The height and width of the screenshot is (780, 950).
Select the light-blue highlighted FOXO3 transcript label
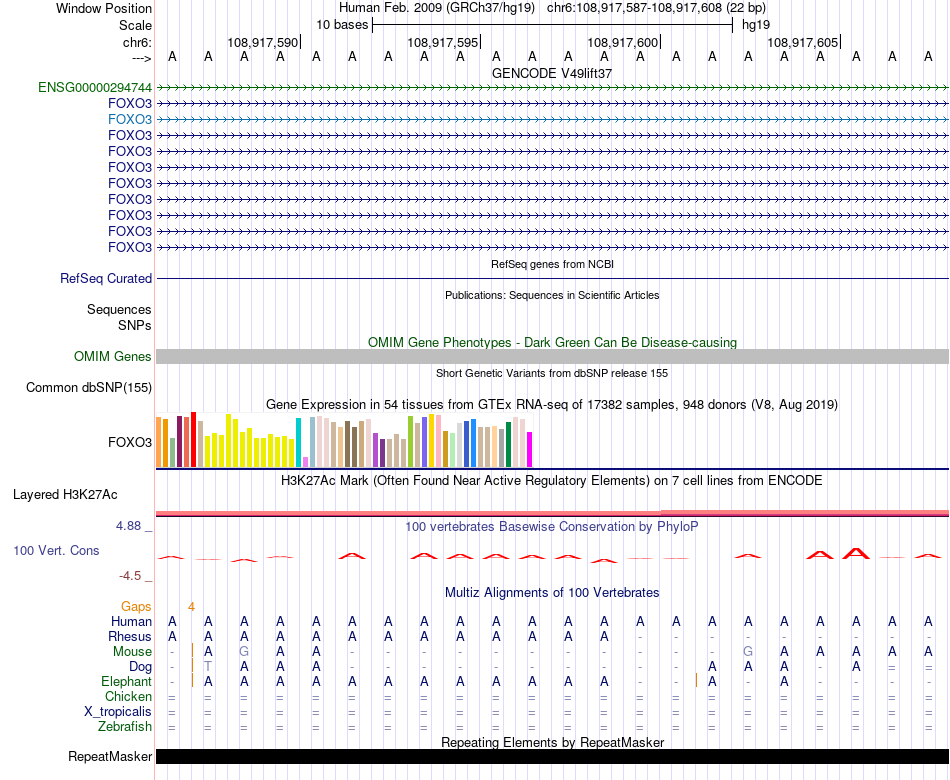[x=130, y=119]
